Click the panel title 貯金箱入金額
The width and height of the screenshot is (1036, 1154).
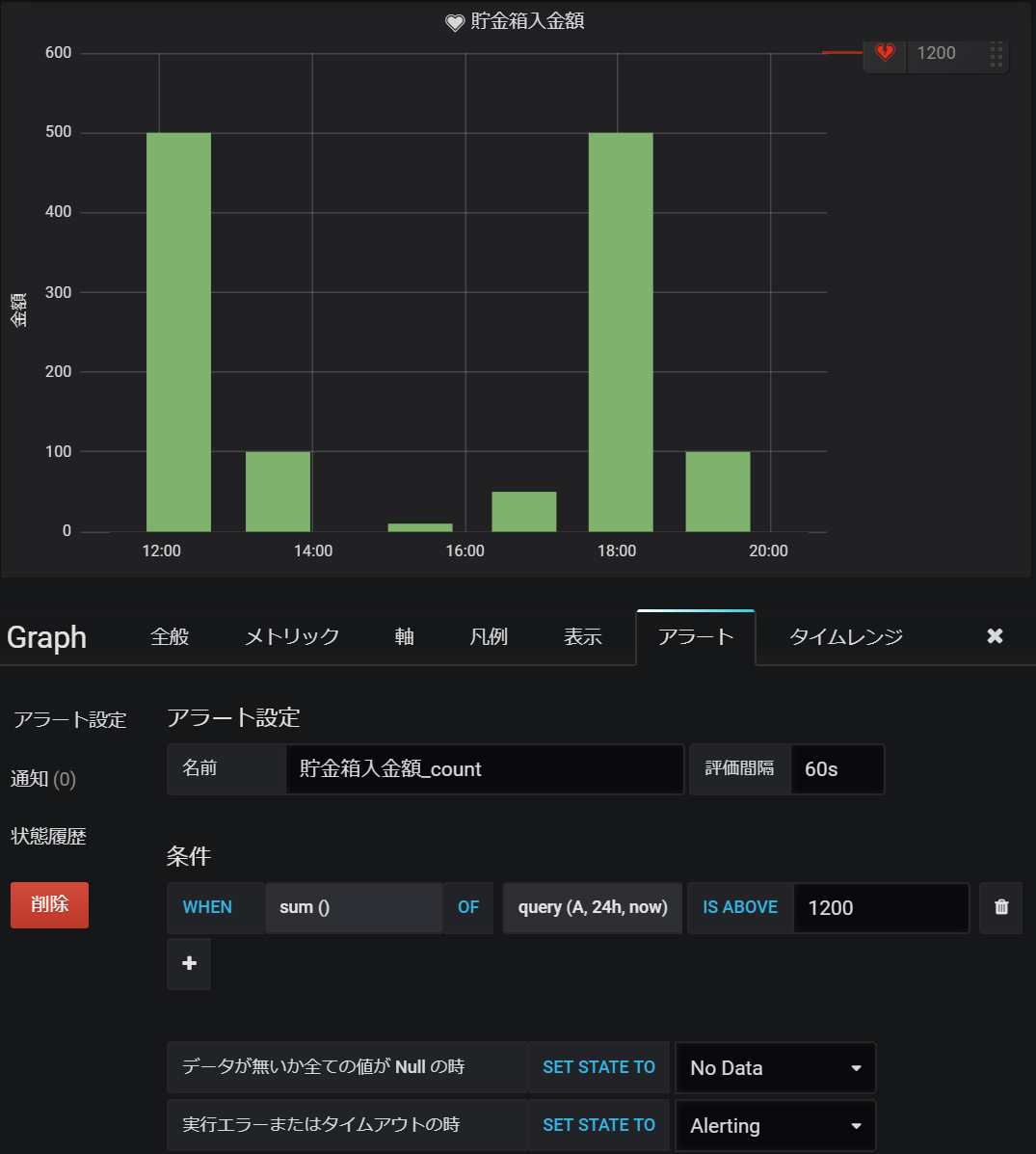coord(527,21)
